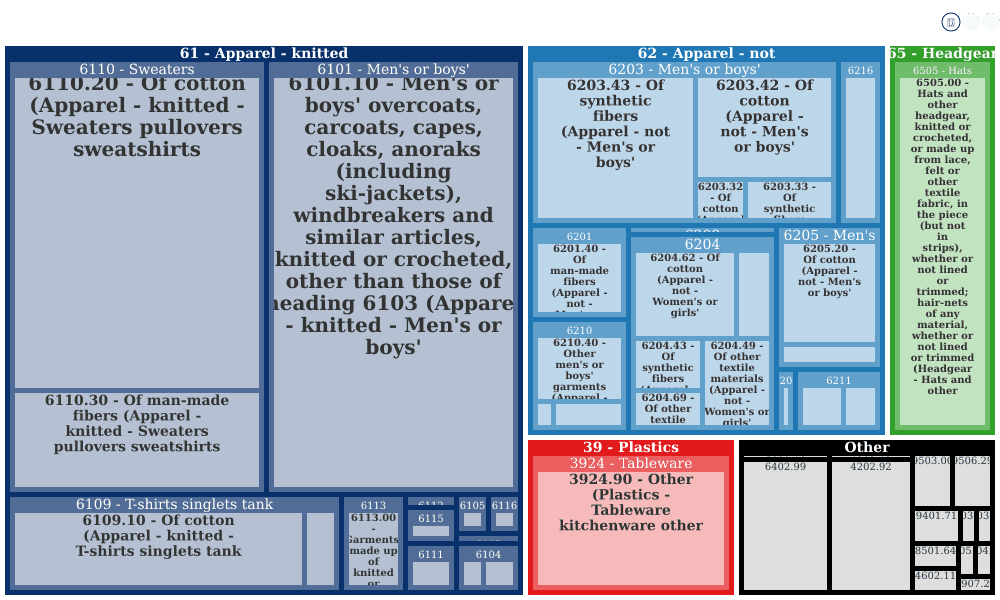Expand the 62 - Apparel - not header

click(706, 54)
